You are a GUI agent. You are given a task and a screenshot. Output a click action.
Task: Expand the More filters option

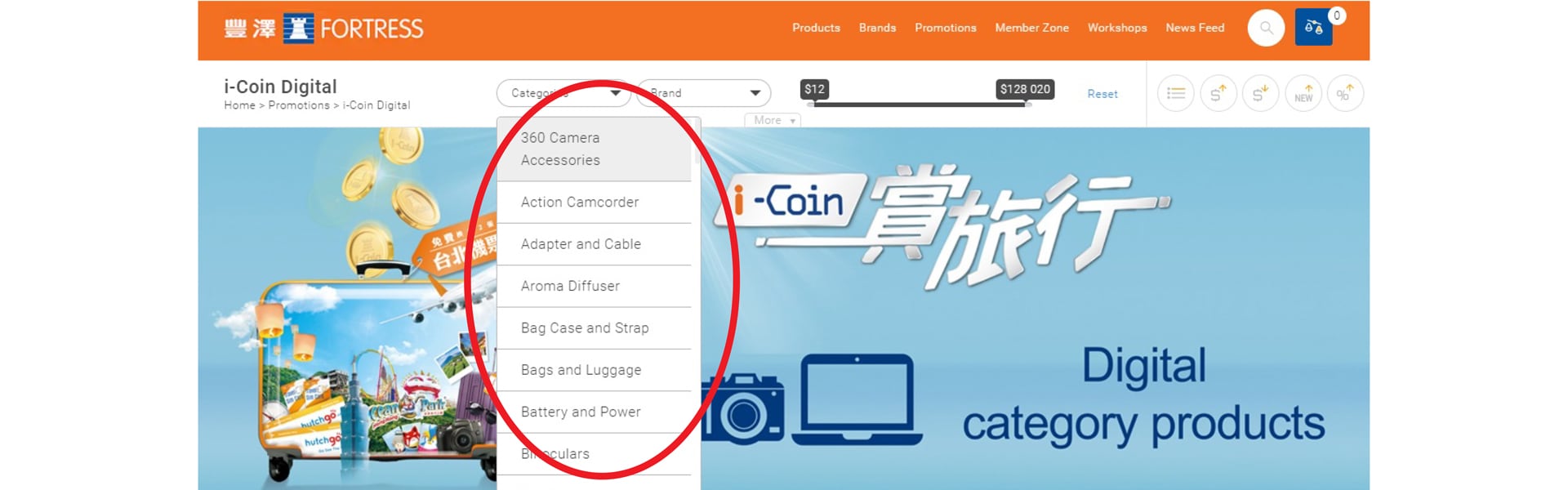(773, 120)
